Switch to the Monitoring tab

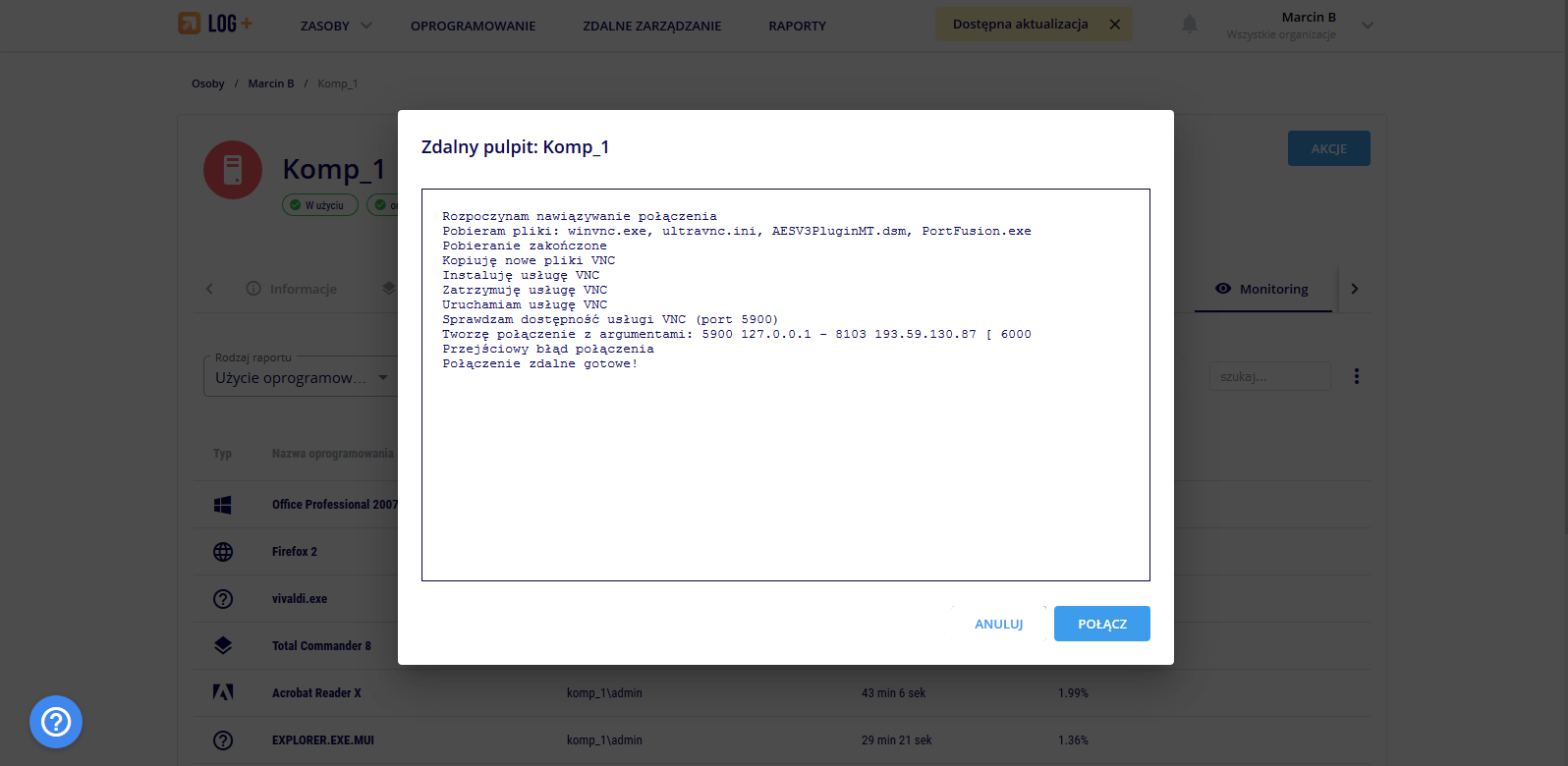click(x=1262, y=289)
